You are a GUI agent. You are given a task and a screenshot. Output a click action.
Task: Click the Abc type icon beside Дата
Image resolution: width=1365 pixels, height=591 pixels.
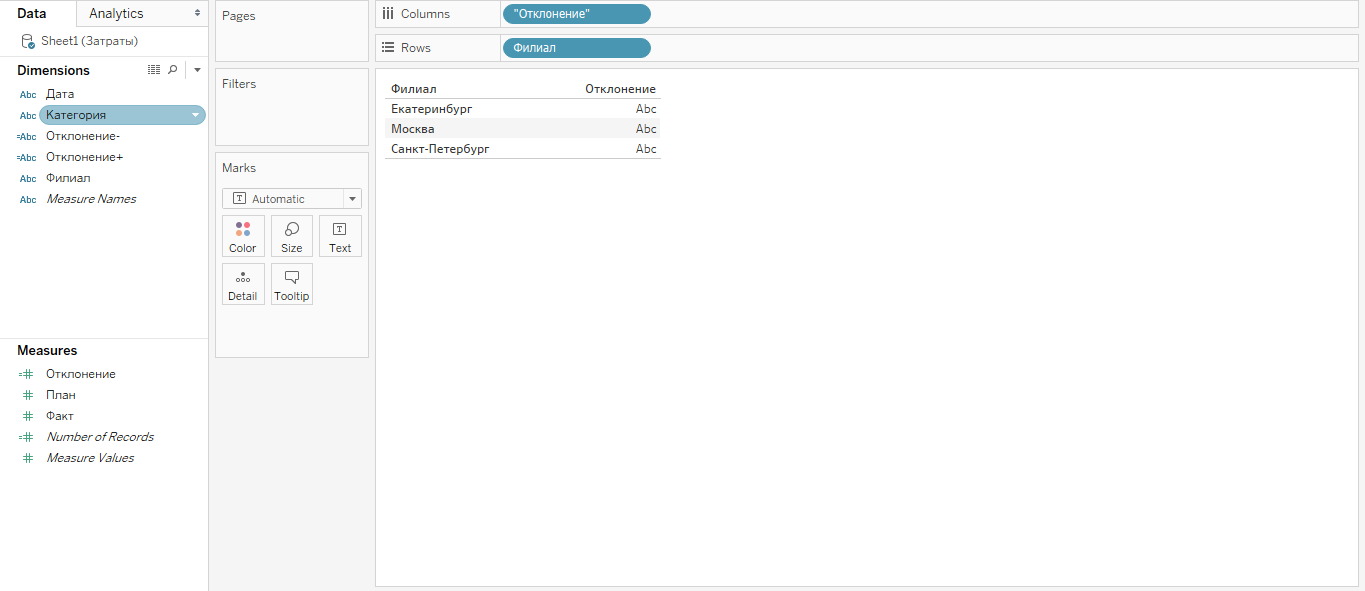(28, 95)
